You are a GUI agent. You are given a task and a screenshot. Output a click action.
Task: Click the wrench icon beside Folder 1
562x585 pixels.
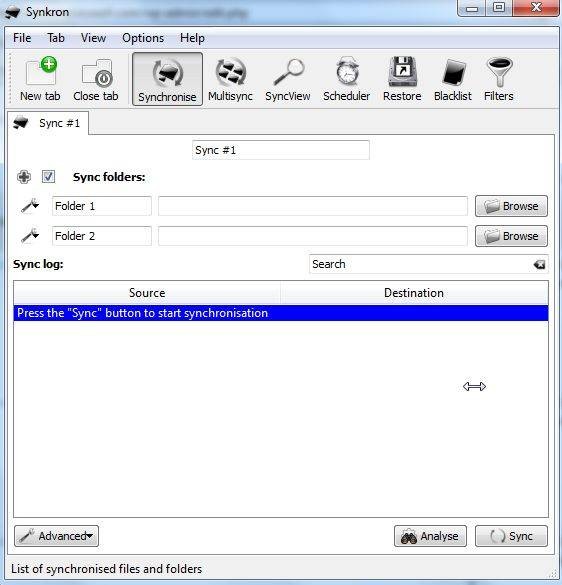[30, 206]
